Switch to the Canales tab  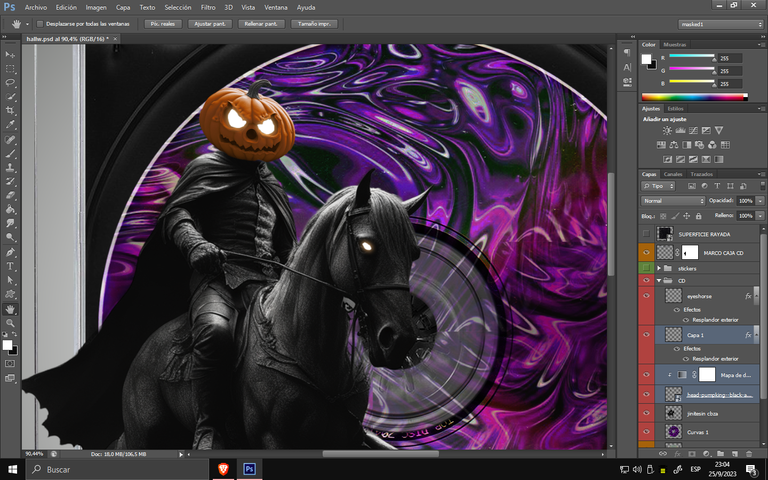(x=672, y=174)
